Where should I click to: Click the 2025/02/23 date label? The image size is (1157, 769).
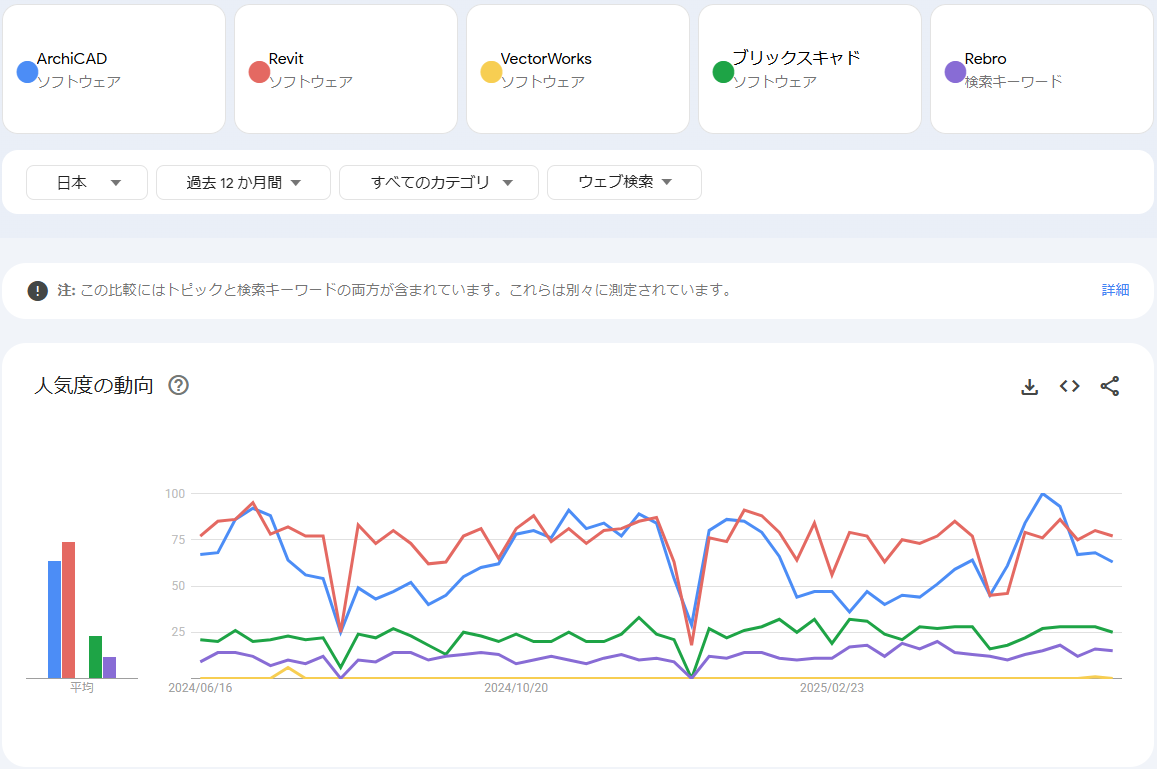[832, 688]
